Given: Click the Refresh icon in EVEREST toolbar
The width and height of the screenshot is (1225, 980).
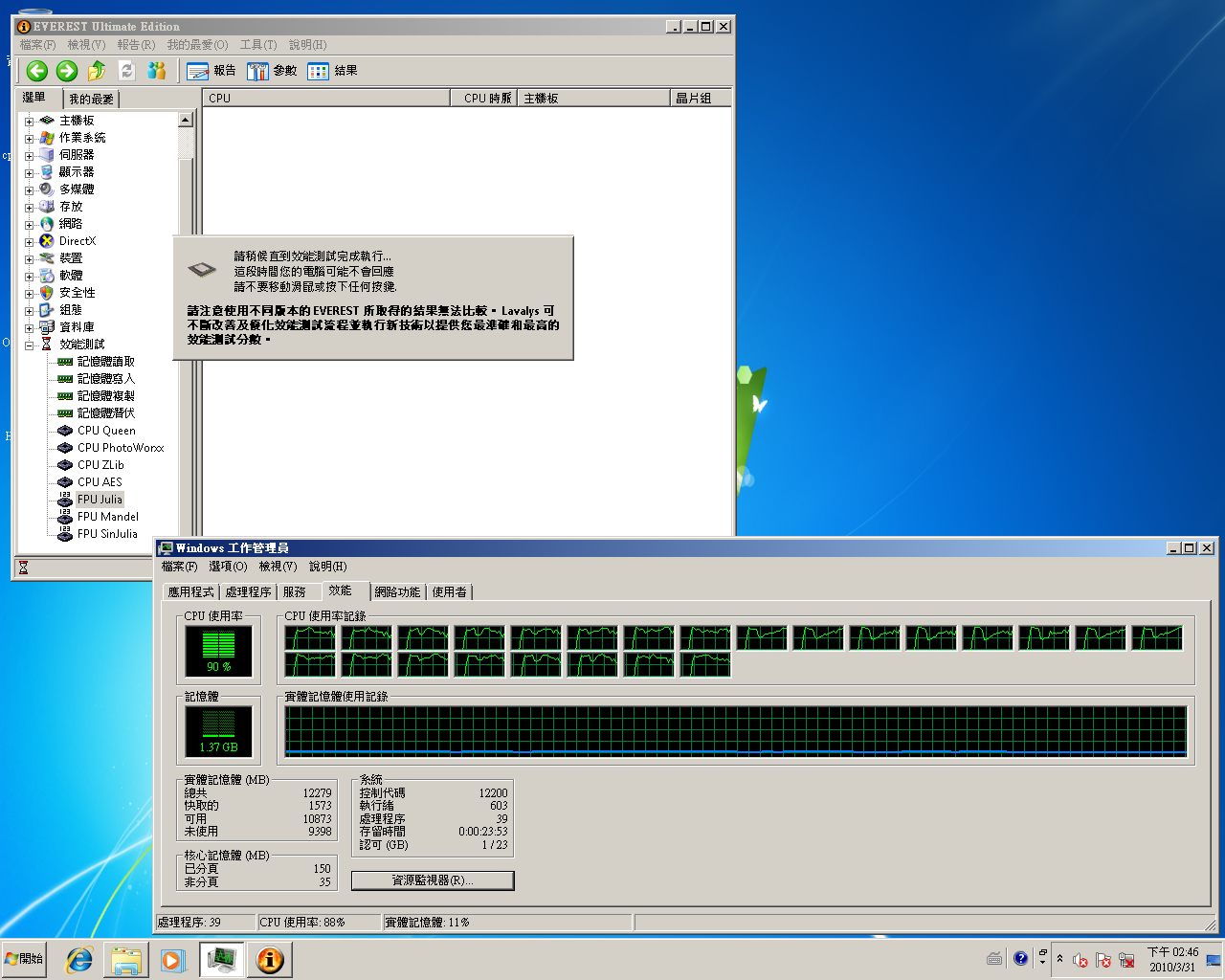Looking at the screenshot, I should 126,70.
